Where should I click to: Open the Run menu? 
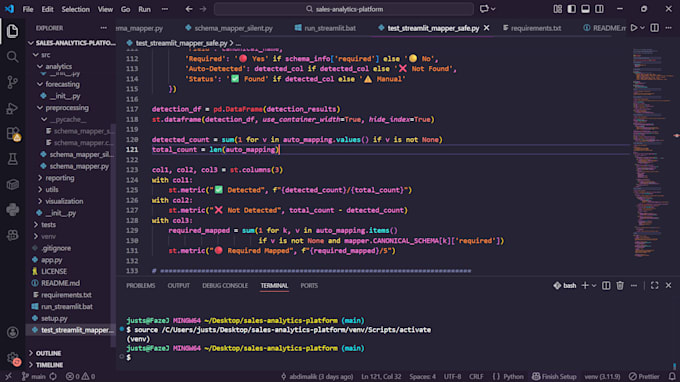click(x=144, y=9)
